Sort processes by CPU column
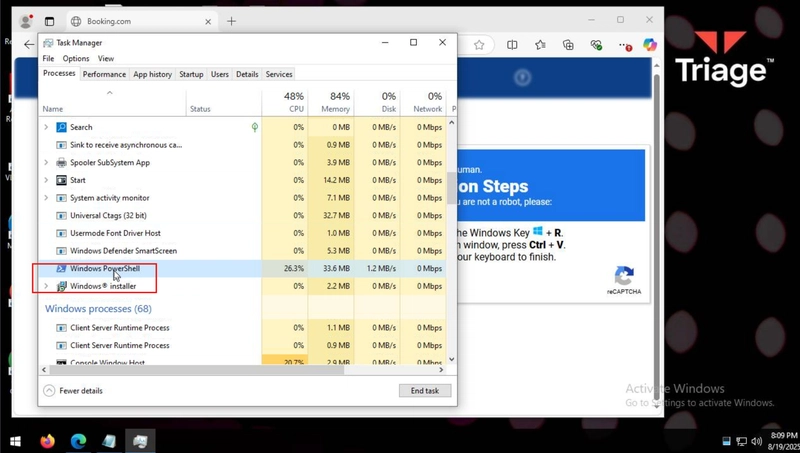Screen dimensions: 800x453 [x=285, y=103]
